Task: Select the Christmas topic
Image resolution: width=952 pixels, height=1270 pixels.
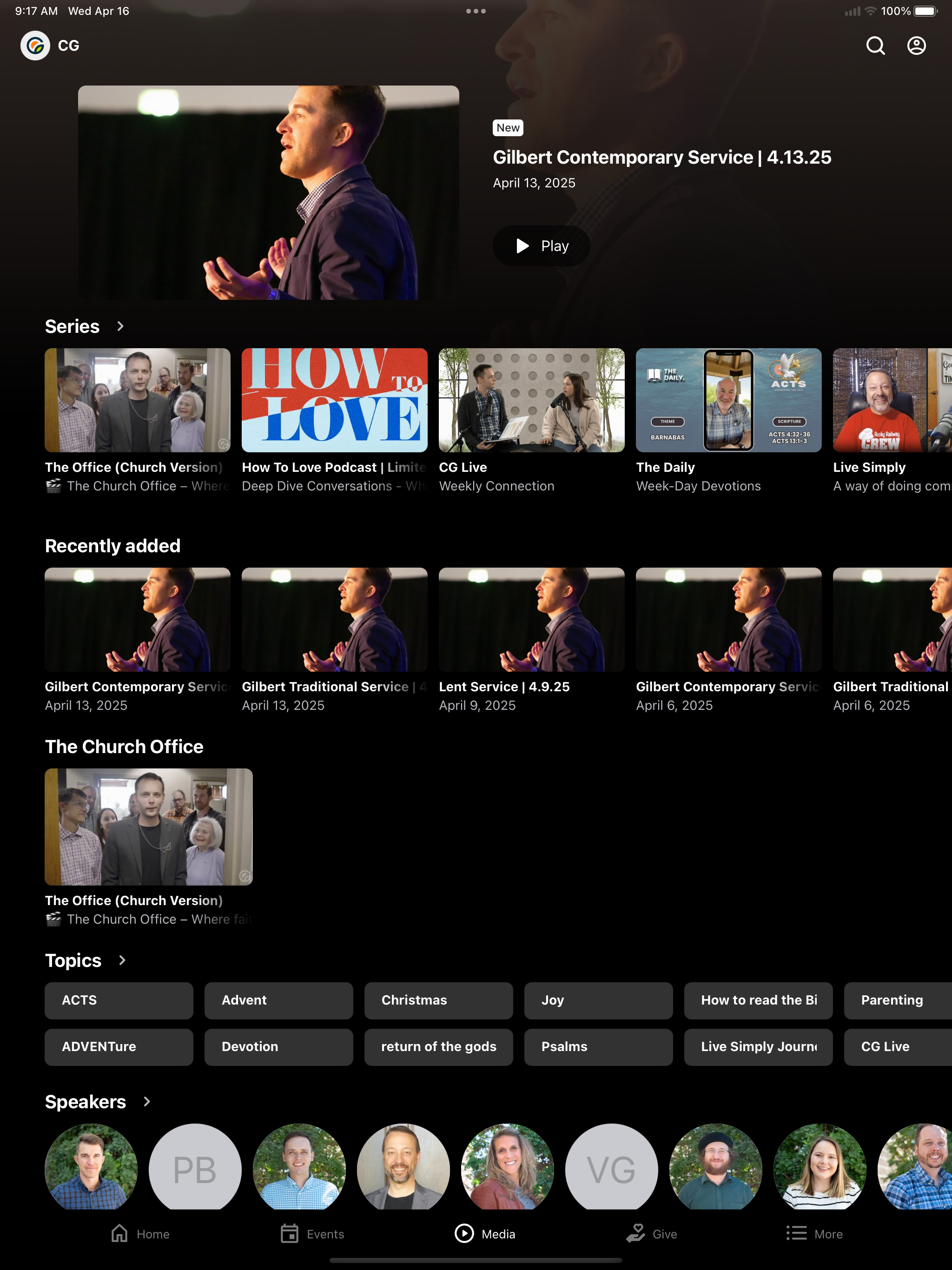Action: 439,1000
